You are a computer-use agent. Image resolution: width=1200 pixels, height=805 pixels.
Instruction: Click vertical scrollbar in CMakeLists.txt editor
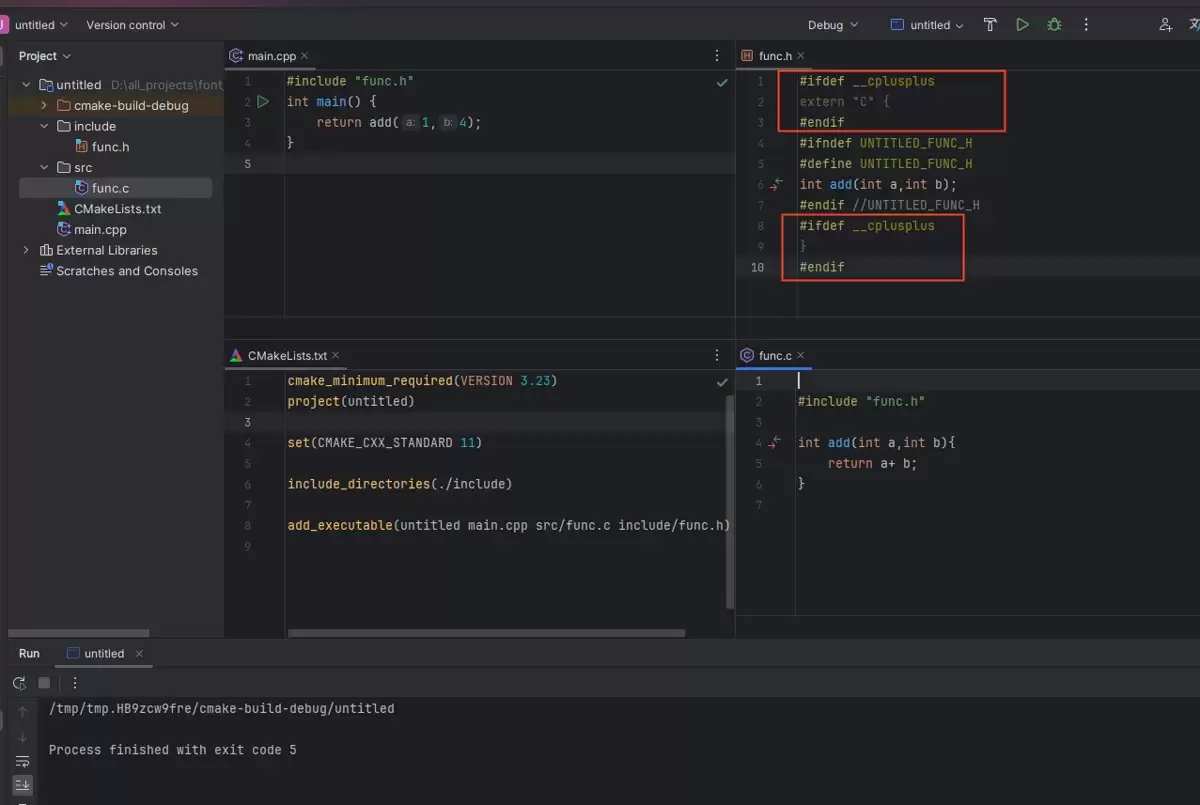729,500
